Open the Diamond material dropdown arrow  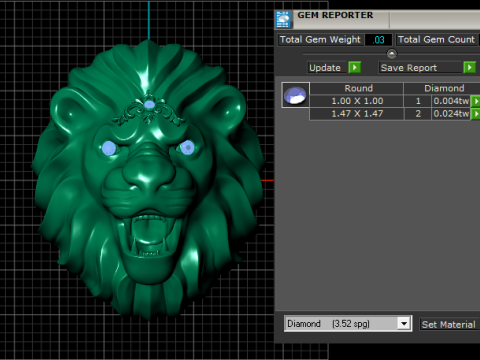[404, 324]
